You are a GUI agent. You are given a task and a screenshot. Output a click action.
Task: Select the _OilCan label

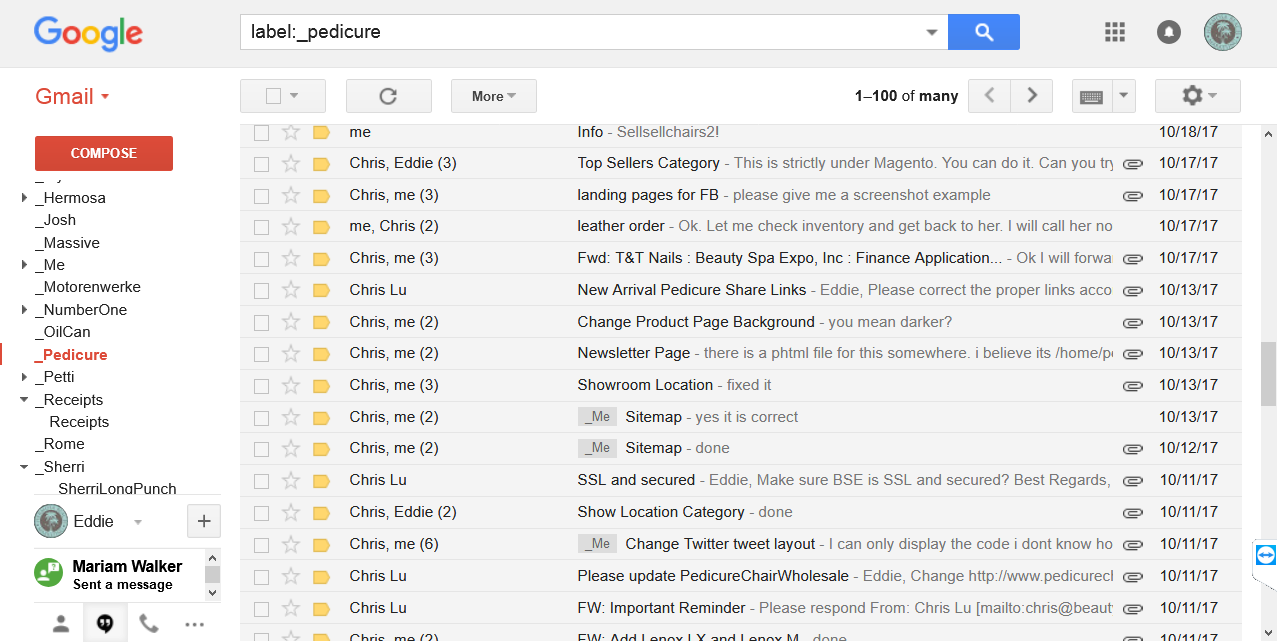(x=67, y=332)
